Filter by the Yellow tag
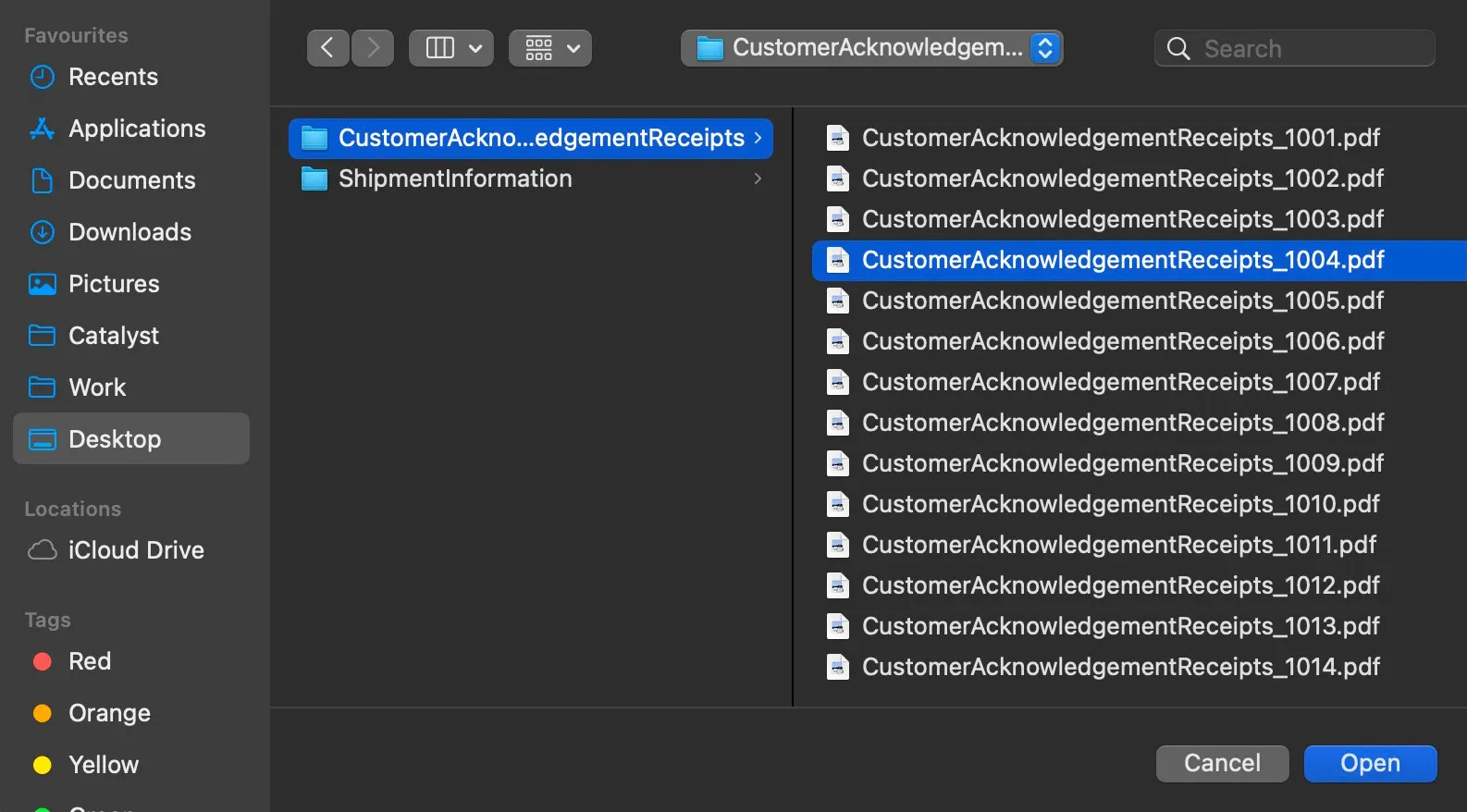1467x812 pixels. pos(131,765)
